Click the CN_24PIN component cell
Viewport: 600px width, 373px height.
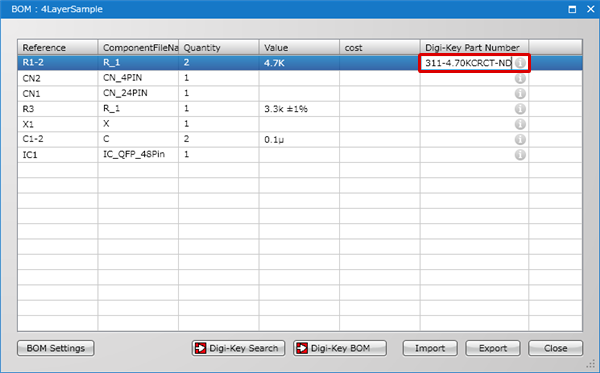[138, 94]
